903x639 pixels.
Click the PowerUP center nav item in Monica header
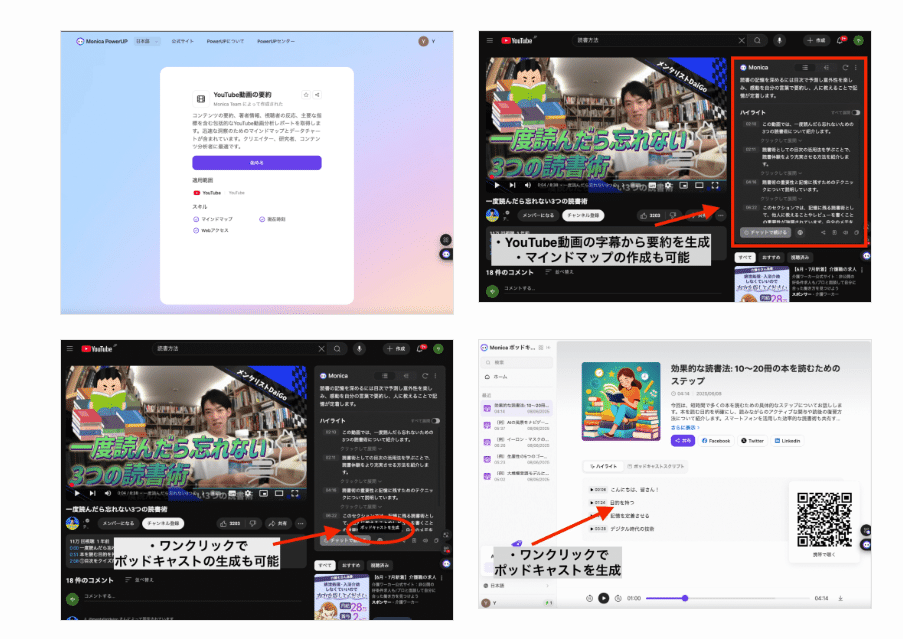click(x=276, y=41)
